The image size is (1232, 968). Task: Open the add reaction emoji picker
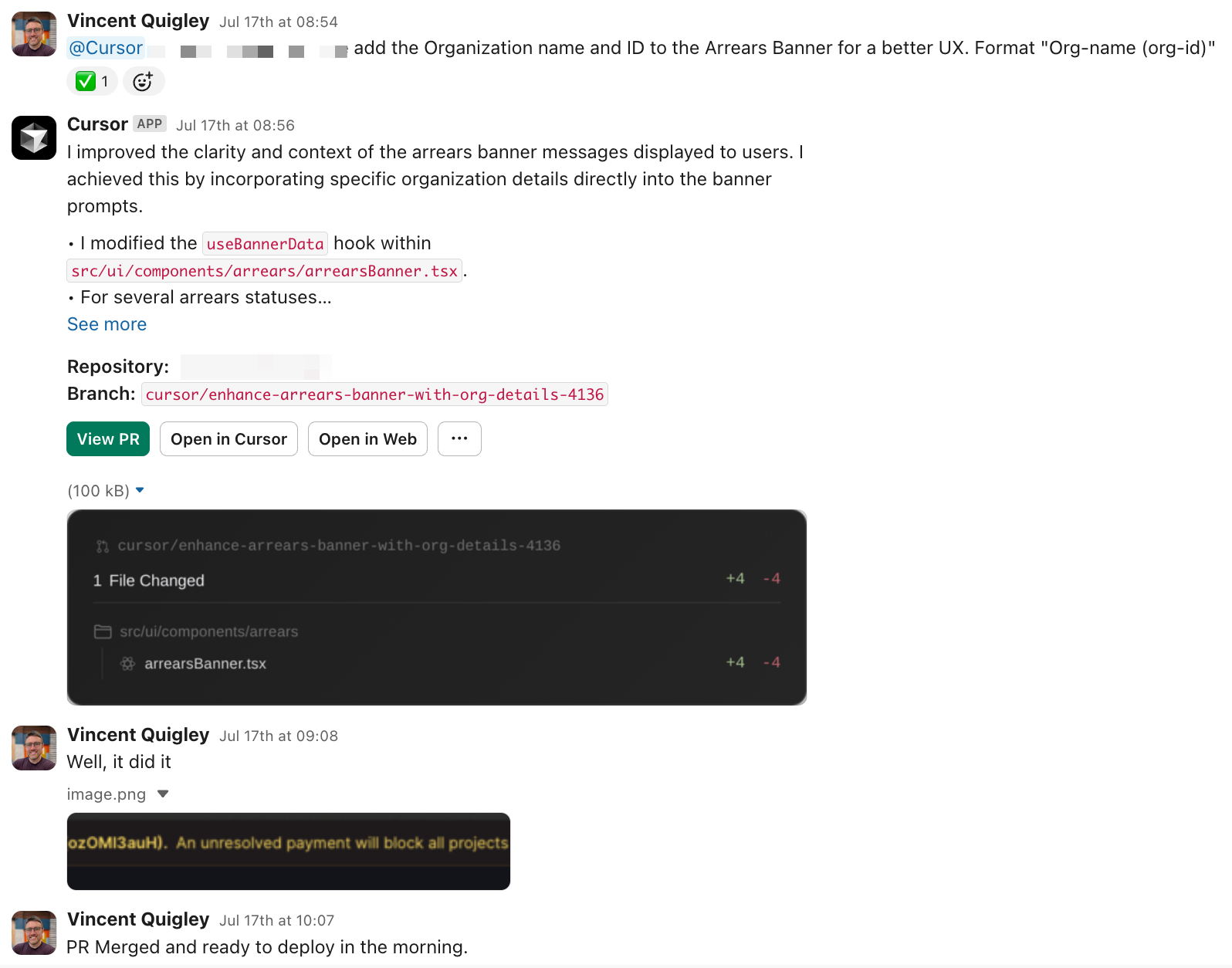(144, 81)
